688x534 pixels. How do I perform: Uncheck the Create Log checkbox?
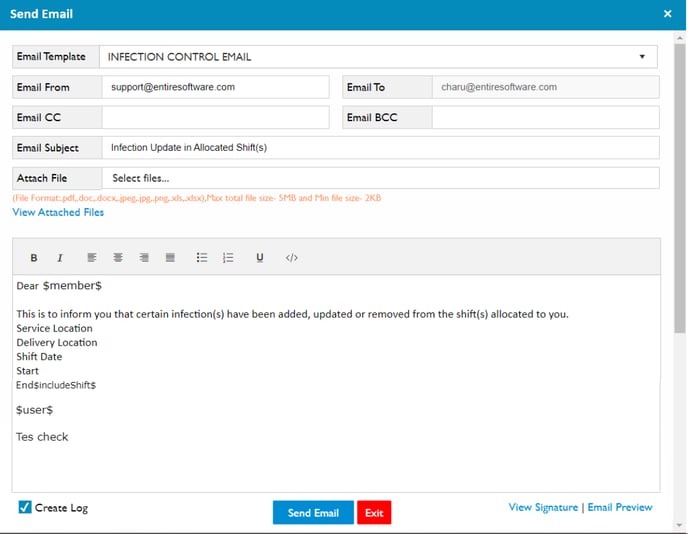25,508
